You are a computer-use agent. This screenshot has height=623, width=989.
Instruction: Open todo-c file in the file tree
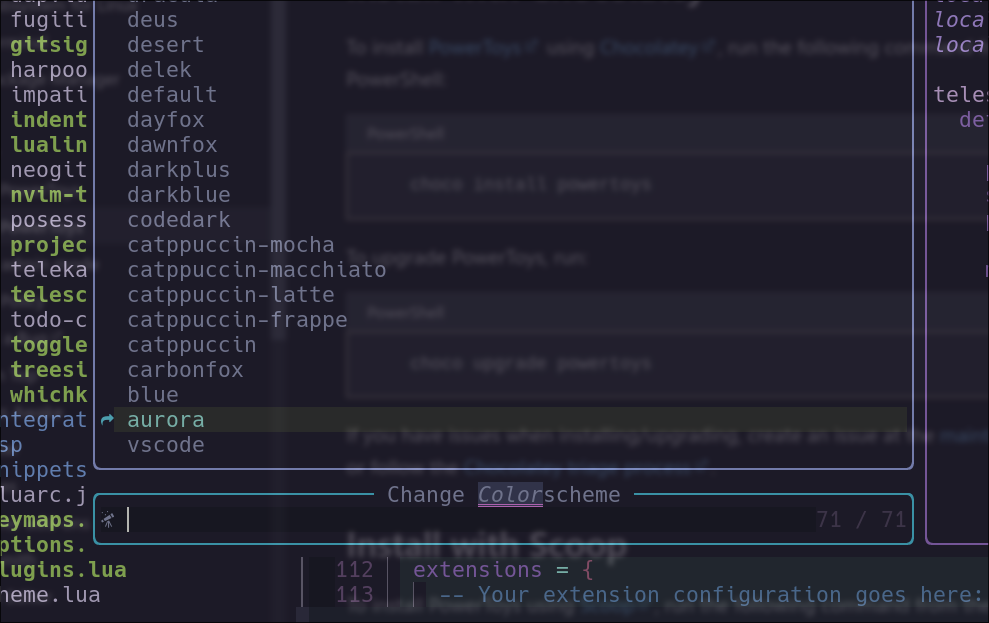point(49,320)
